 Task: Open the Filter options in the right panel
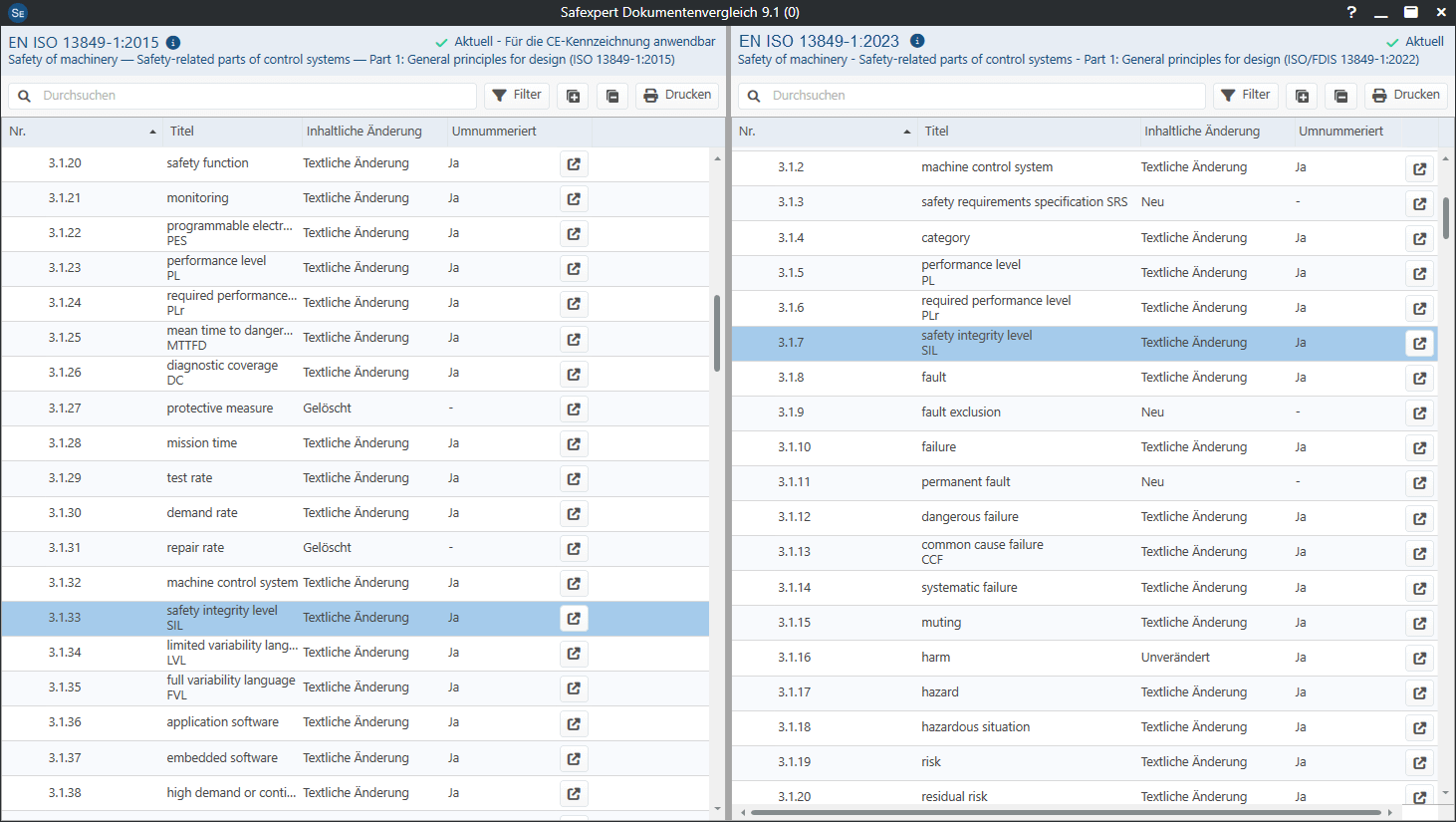tap(1246, 95)
